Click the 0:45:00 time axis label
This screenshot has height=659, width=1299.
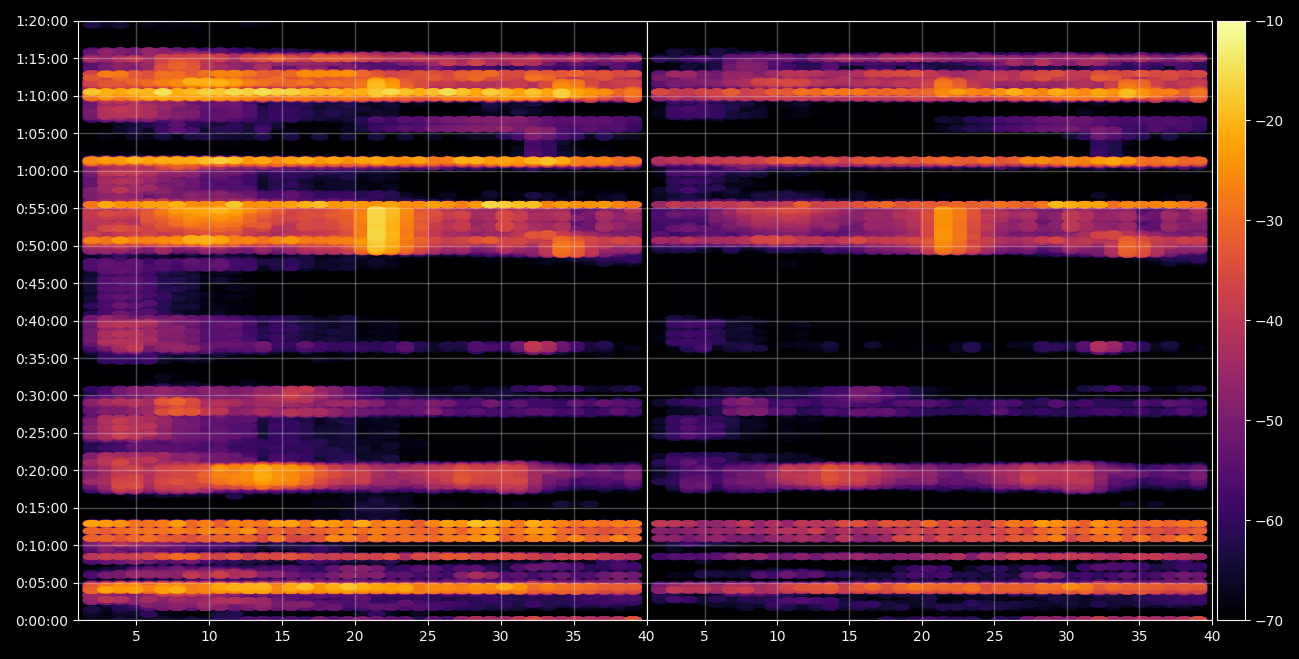pyautogui.click(x=41, y=284)
